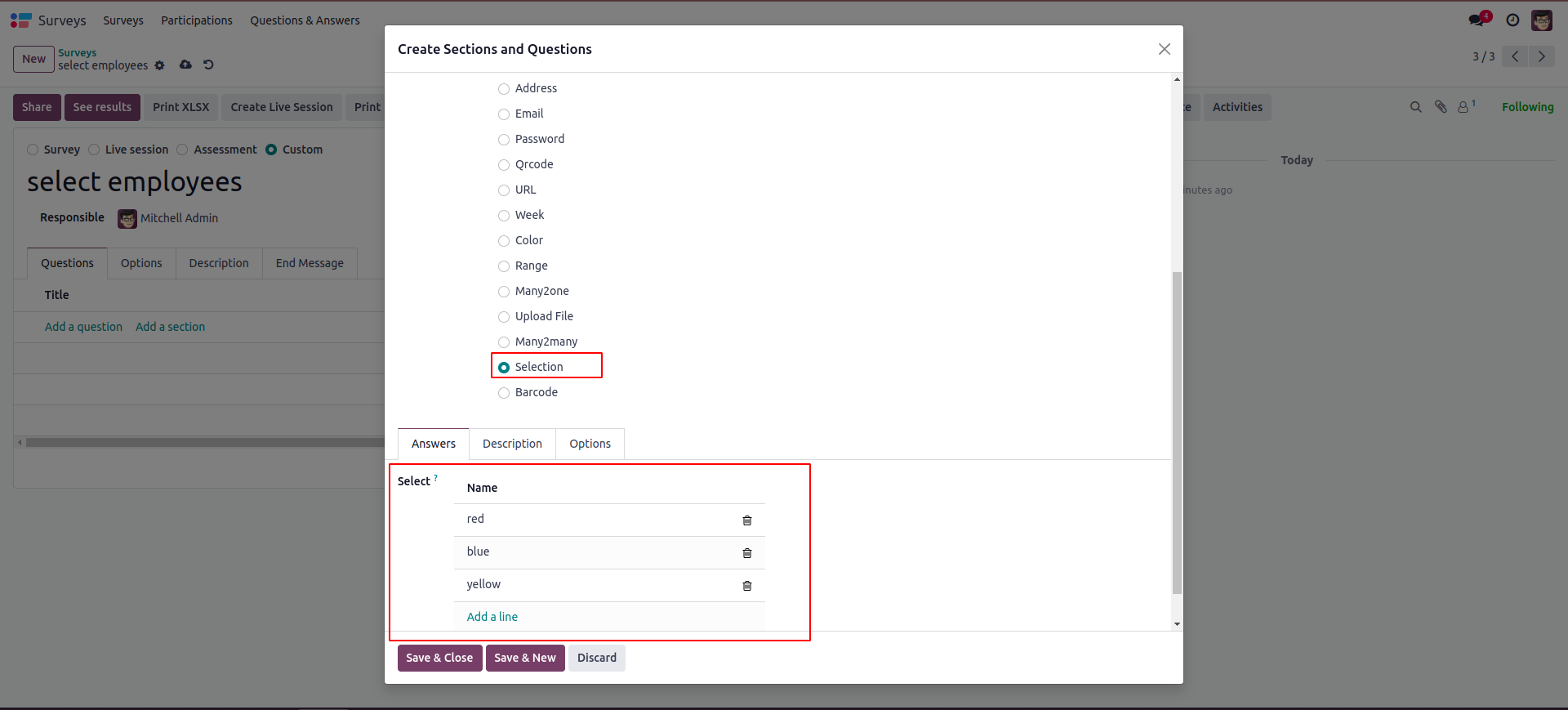Click the cloud save icon
This screenshot has width=1568, height=710.
186,65
